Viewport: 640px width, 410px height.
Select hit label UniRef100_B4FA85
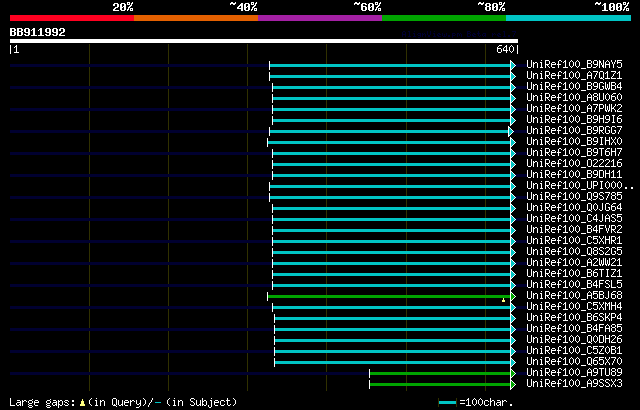coord(574,329)
